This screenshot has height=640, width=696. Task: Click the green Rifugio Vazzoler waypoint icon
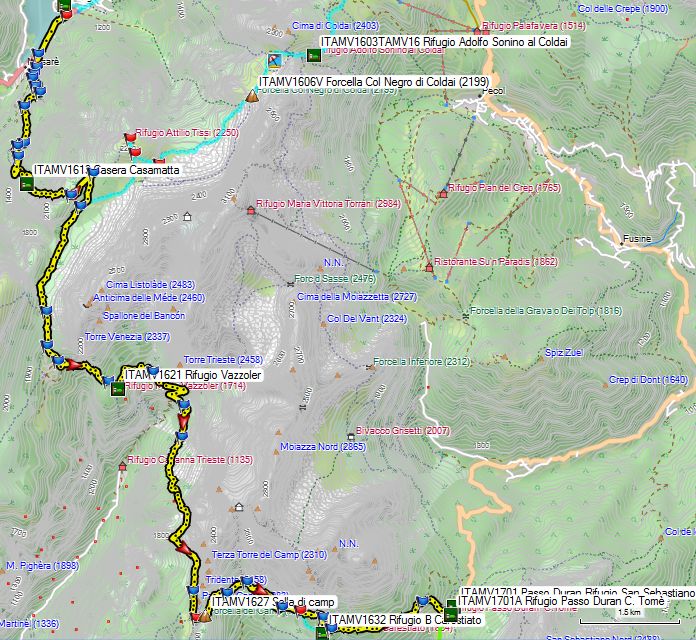click(118, 389)
